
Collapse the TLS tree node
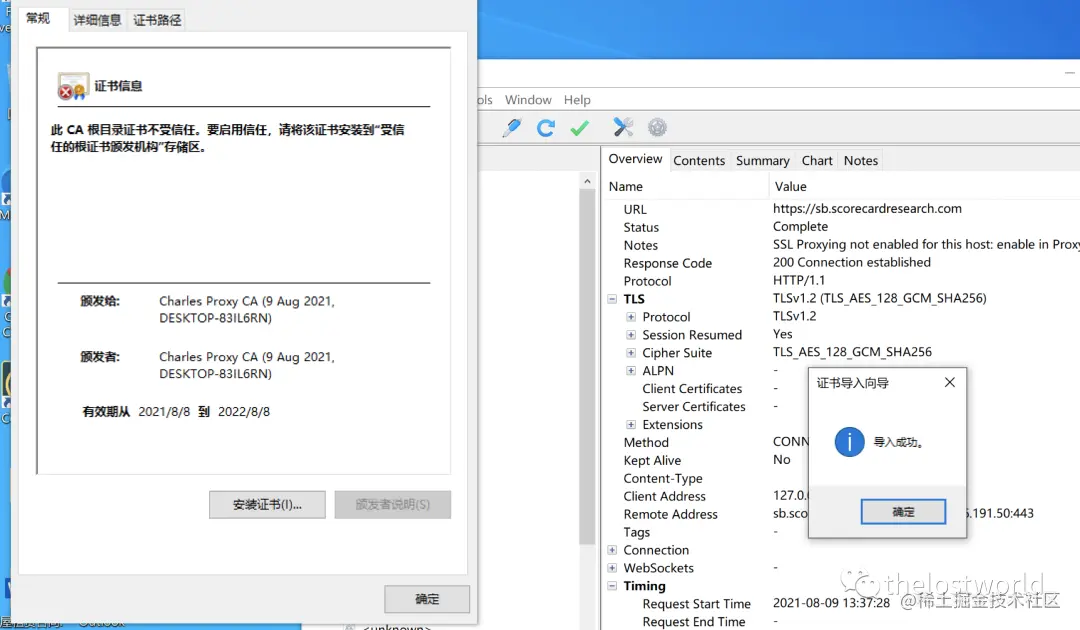pyautogui.click(x=612, y=299)
